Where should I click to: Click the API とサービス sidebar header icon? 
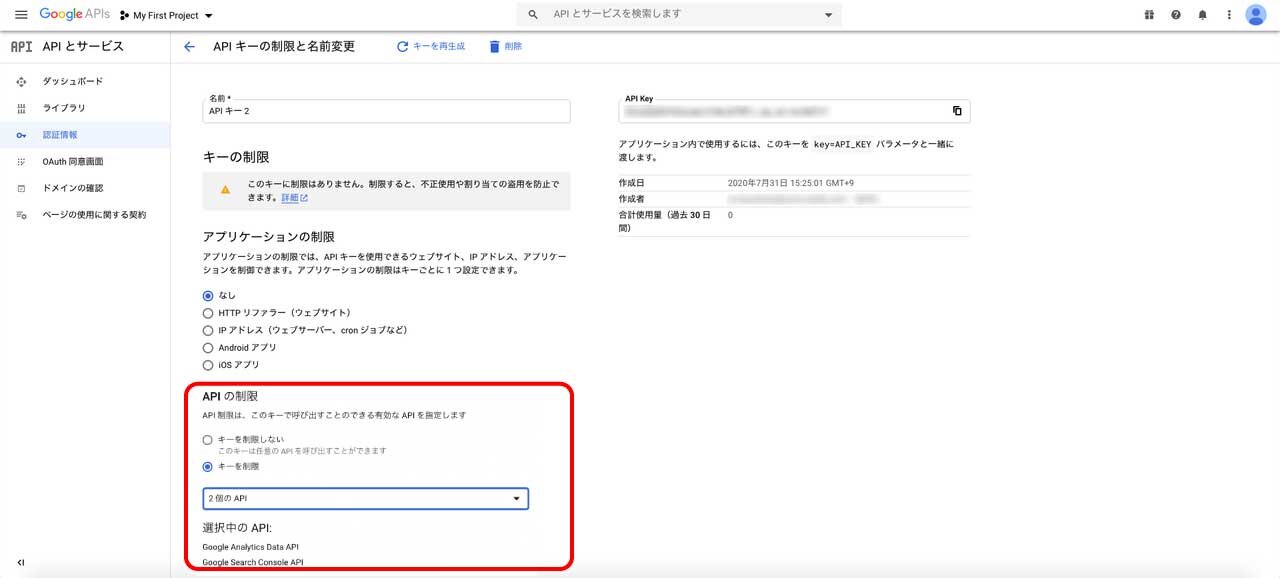(21, 46)
